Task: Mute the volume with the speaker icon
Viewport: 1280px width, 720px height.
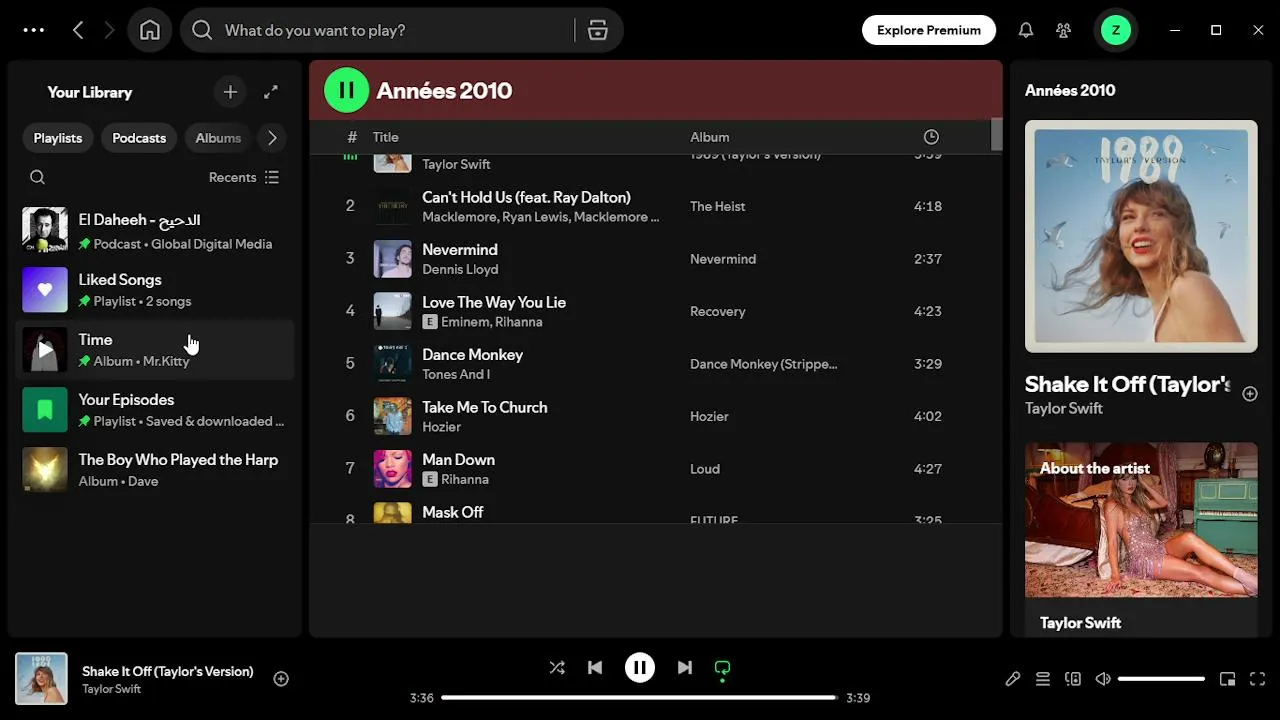Action: 1103,679
